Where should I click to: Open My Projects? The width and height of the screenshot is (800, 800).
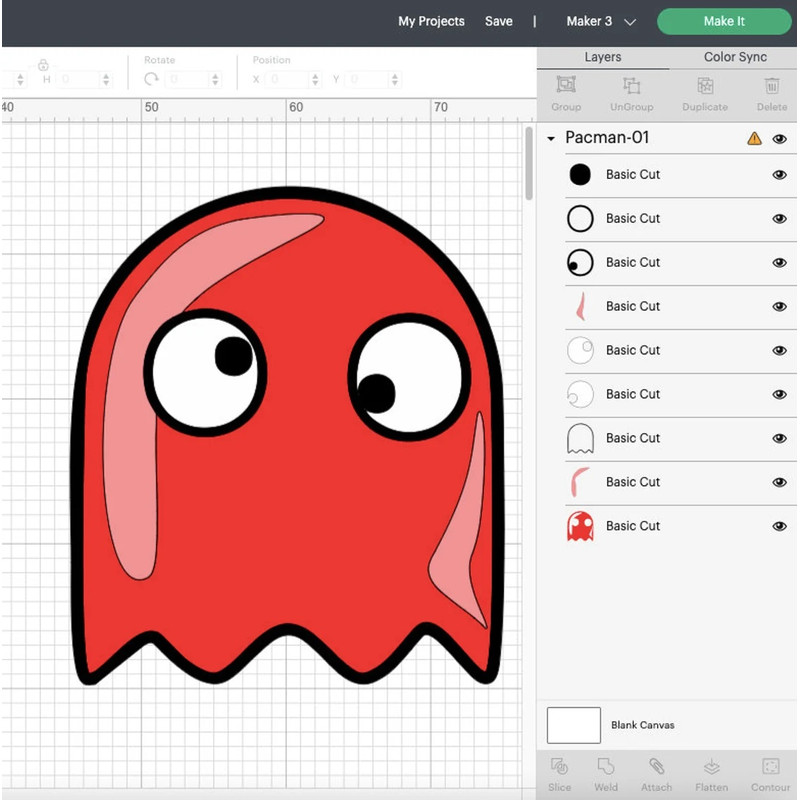pyautogui.click(x=431, y=21)
